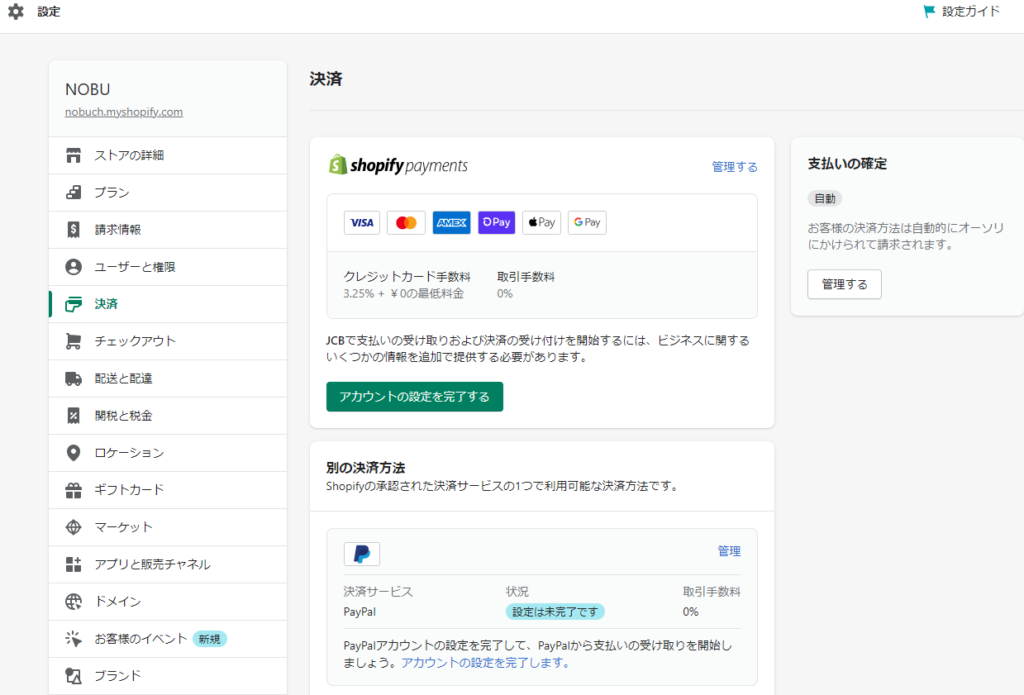This screenshot has height=695, width=1024.
Task: Click the AMEX payment icon
Action: (x=451, y=222)
